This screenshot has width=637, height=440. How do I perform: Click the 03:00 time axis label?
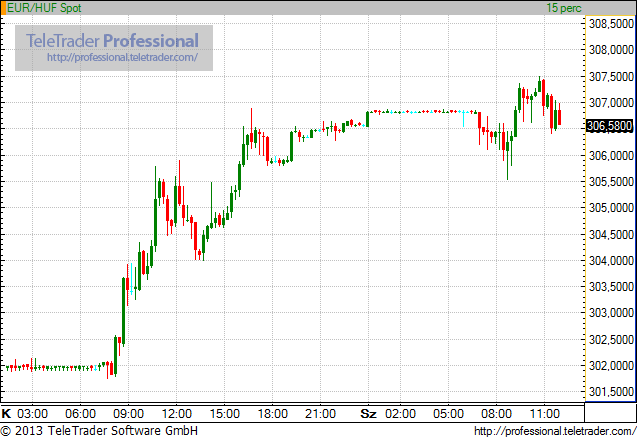(32, 414)
